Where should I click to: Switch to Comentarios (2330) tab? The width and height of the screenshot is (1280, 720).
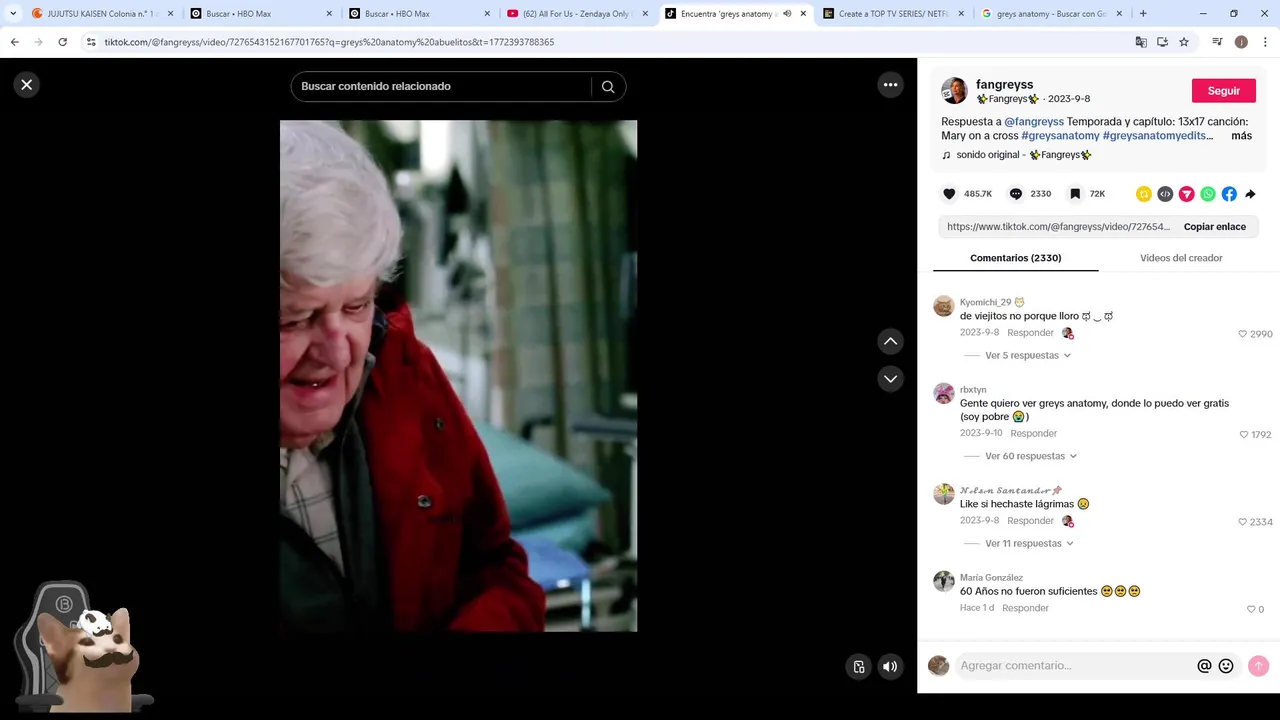click(x=1015, y=258)
